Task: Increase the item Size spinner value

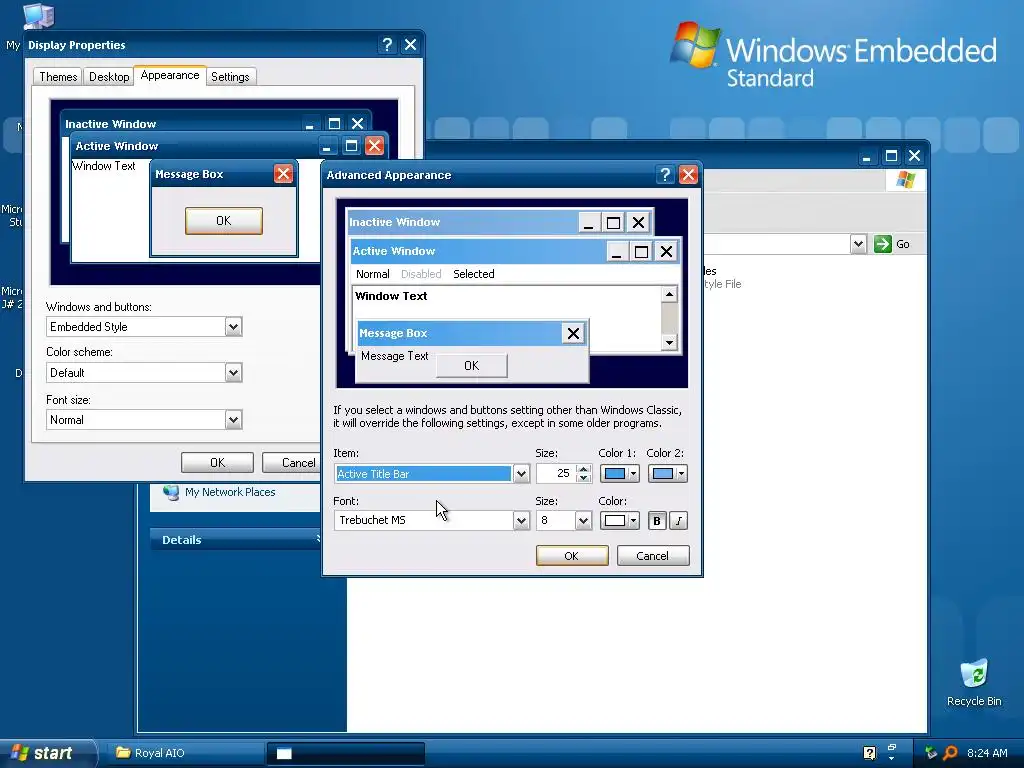Action: pyautogui.click(x=584, y=469)
